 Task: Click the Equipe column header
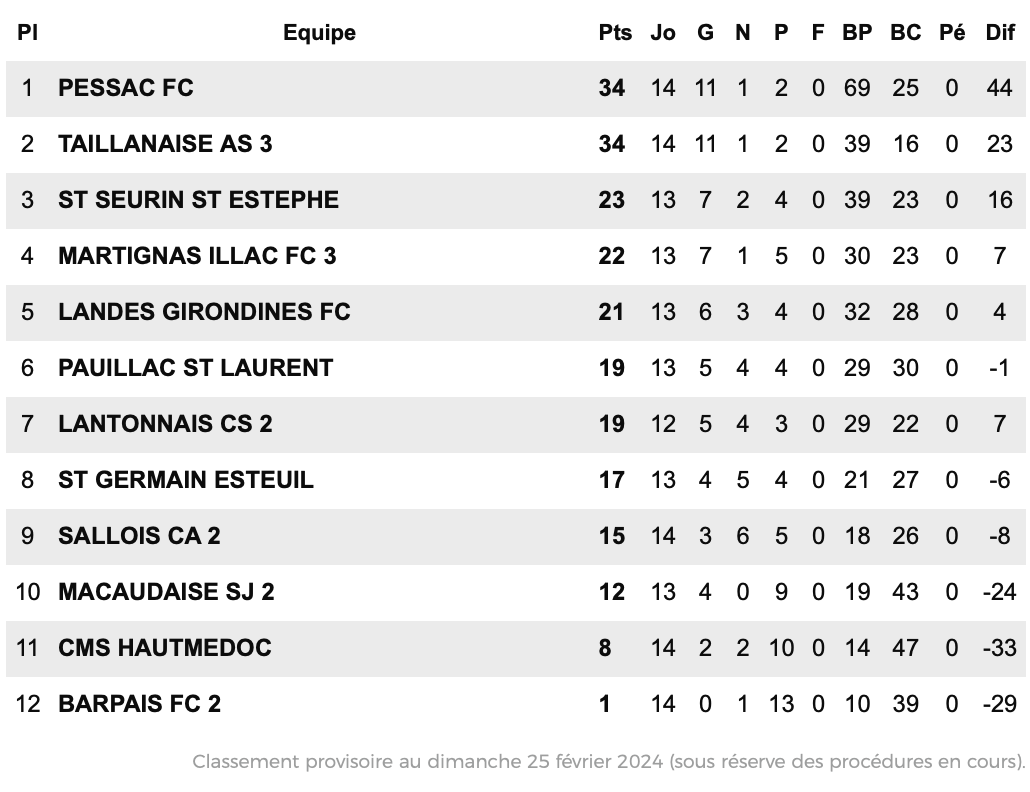(319, 33)
